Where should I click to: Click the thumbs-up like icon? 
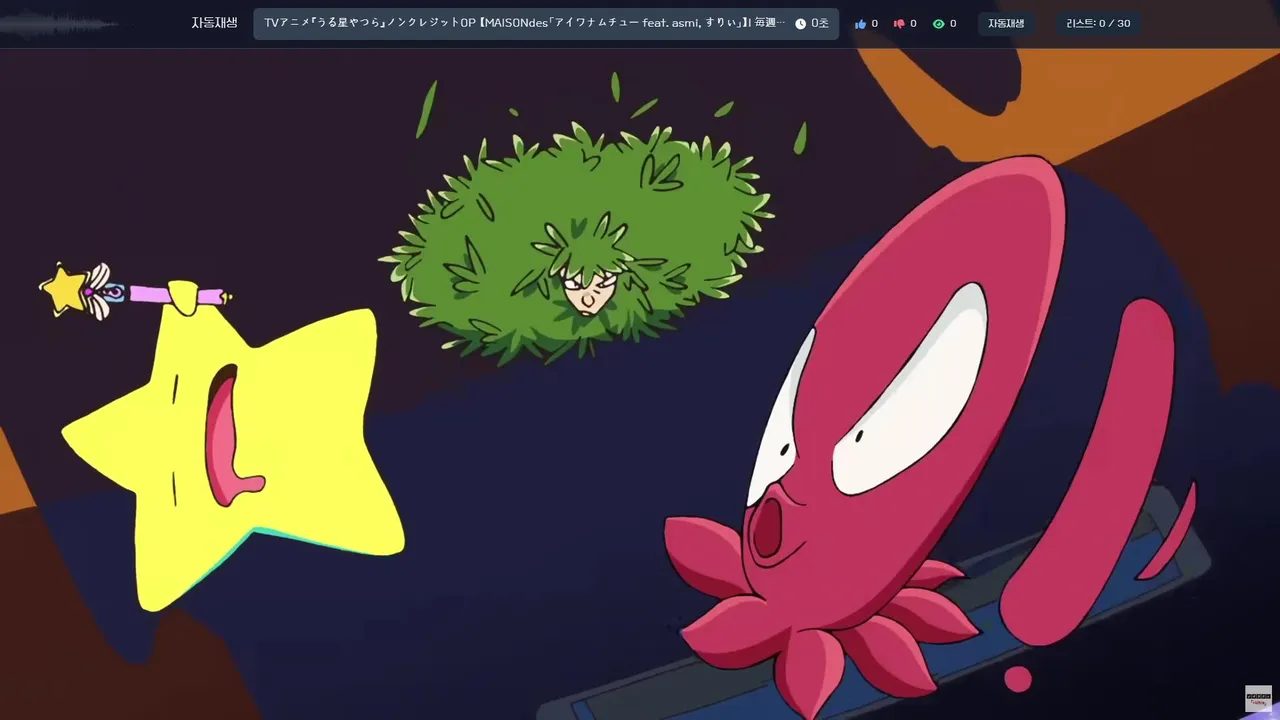point(860,23)
